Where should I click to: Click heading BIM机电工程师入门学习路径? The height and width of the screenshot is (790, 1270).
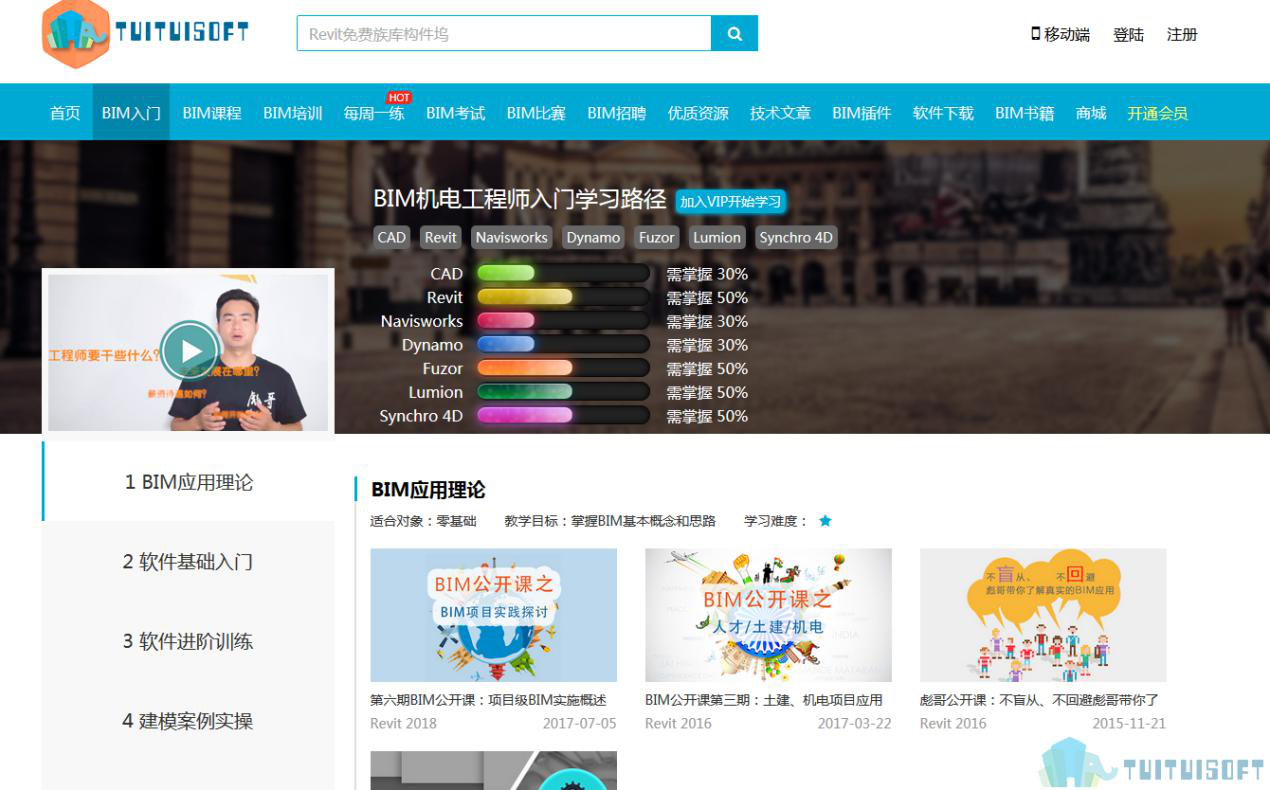519,199
